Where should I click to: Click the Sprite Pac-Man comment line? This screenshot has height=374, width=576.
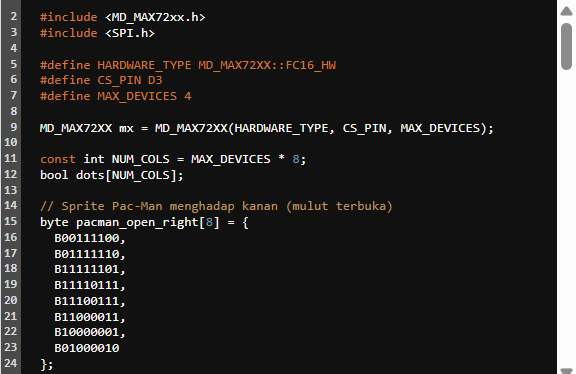coord(216,206)
